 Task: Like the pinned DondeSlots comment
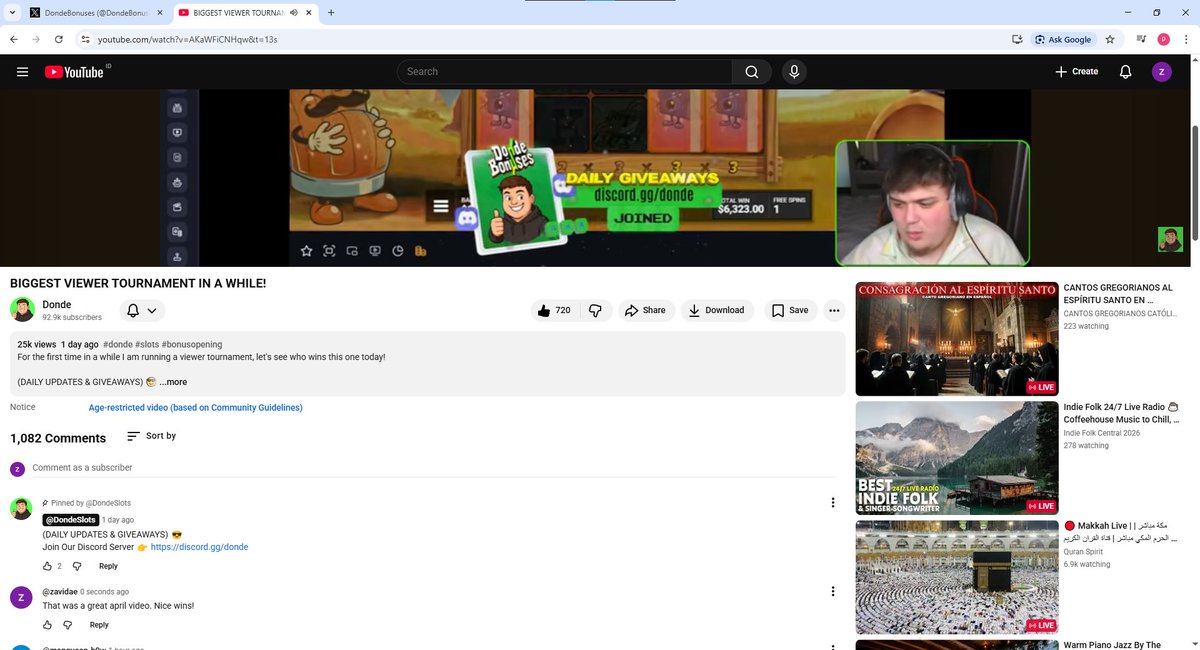[47, 566]
